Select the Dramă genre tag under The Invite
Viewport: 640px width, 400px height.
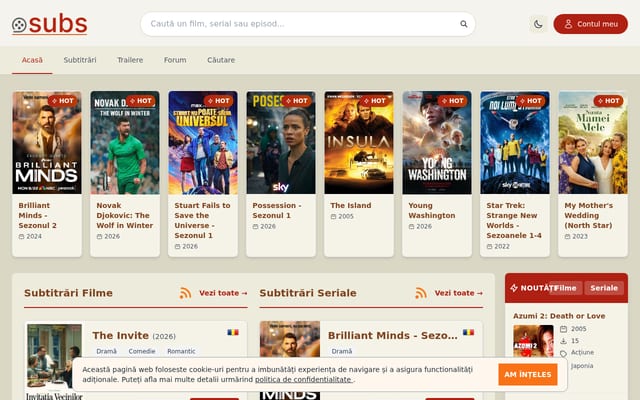107,351
